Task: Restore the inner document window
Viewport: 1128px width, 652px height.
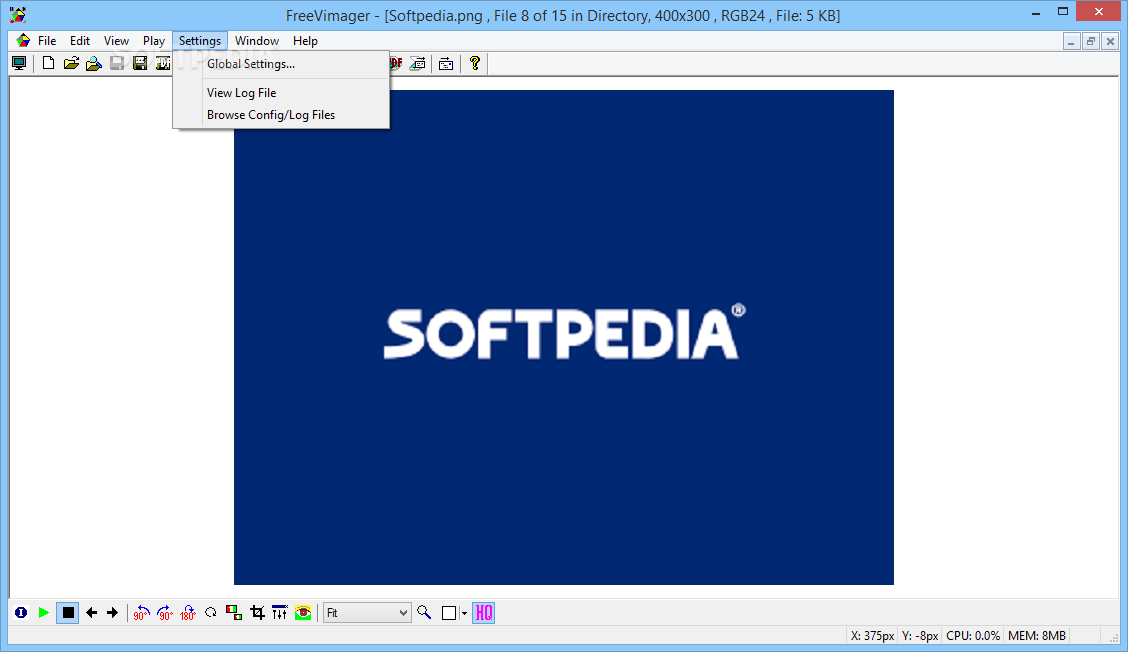Action: [x=1091, y=41]
